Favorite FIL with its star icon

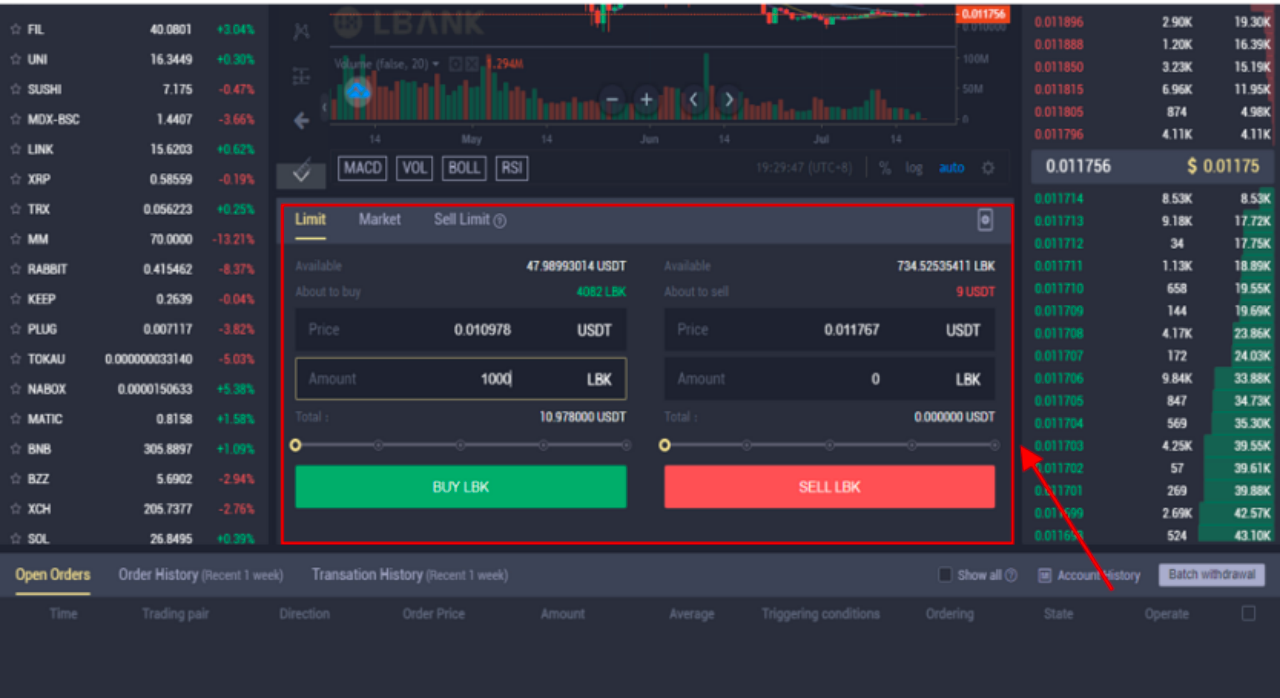point(15,30)
